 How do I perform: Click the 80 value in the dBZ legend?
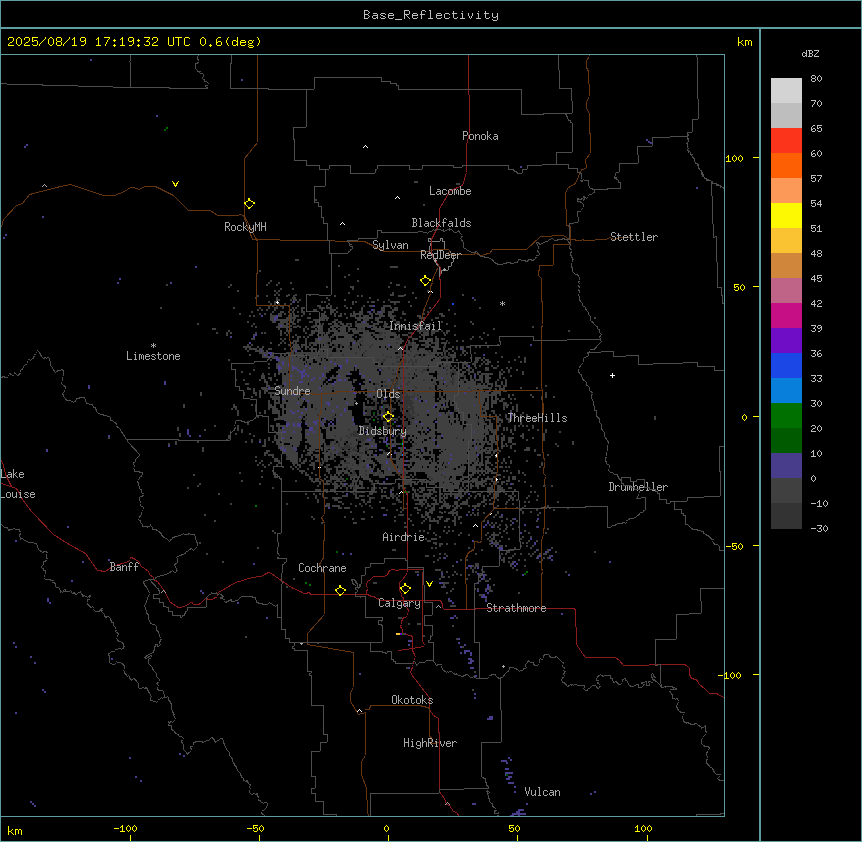[816, 79]
